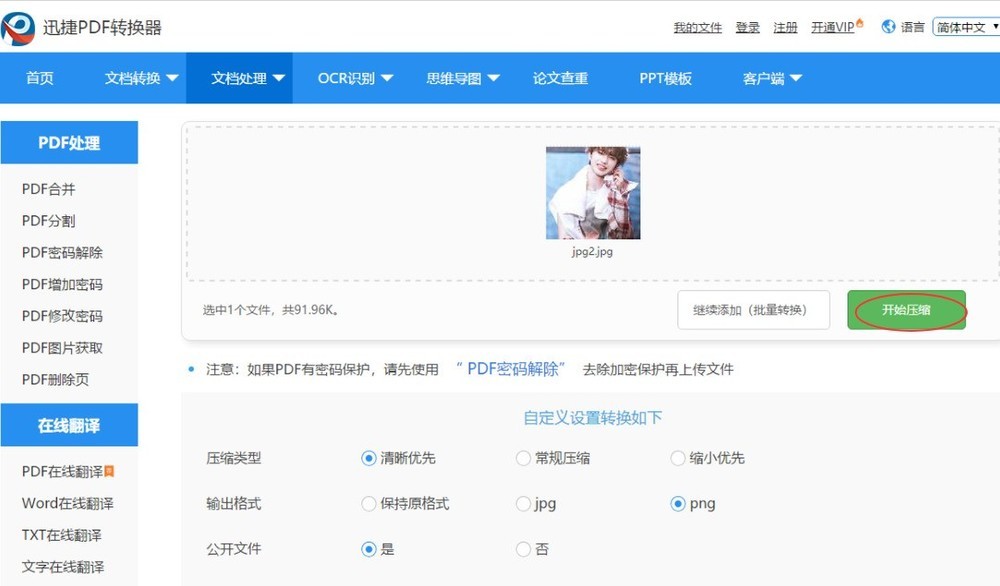Open PPT模板 in navigation bar
The width and height of the screenshot is (1000, 586).
[665, 78]
